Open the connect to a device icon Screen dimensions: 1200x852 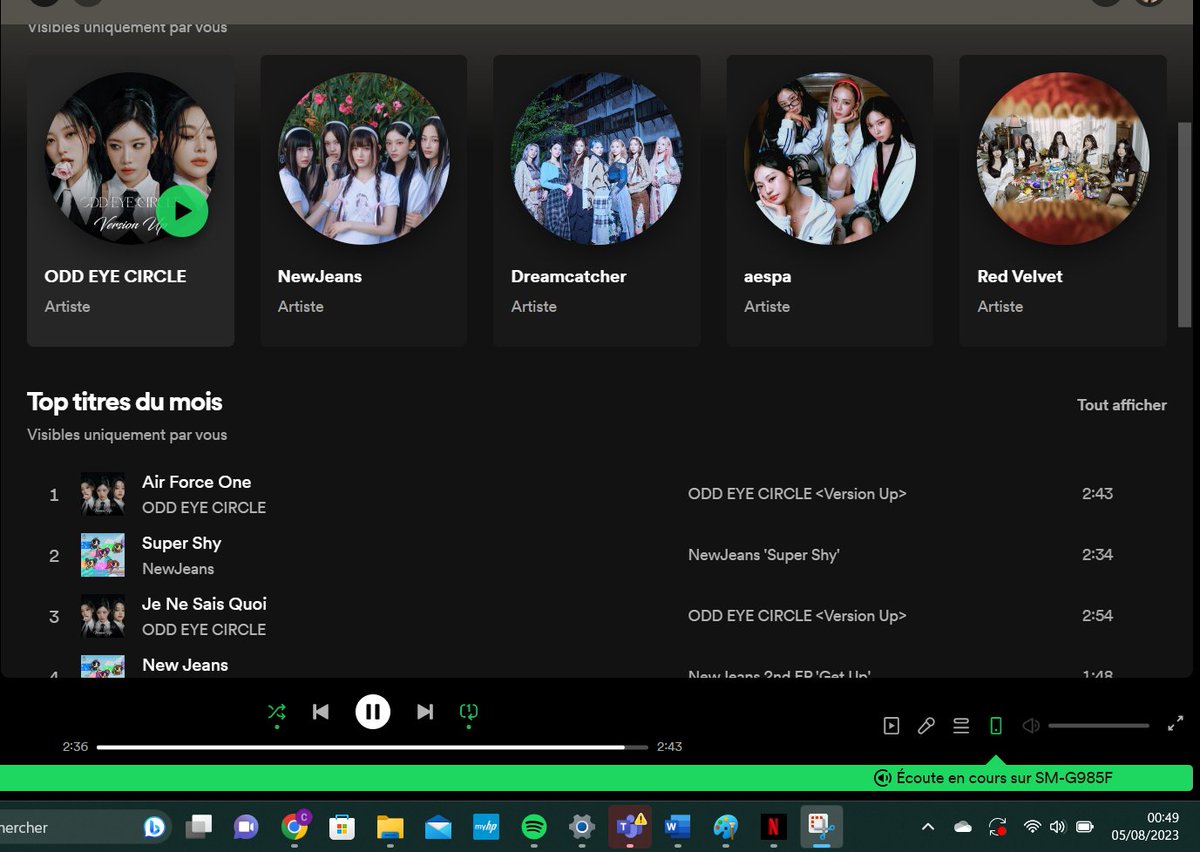(x=995, y=726)
